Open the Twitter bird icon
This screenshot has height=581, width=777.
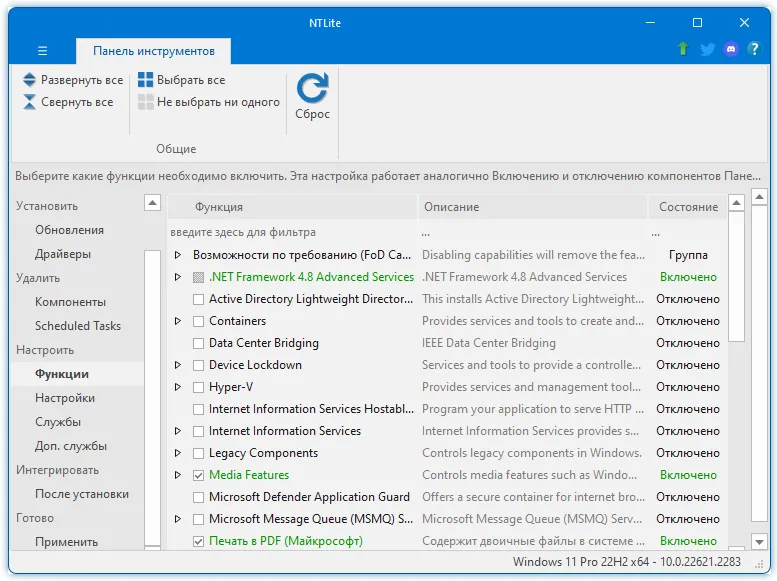(x=708, y=49)
